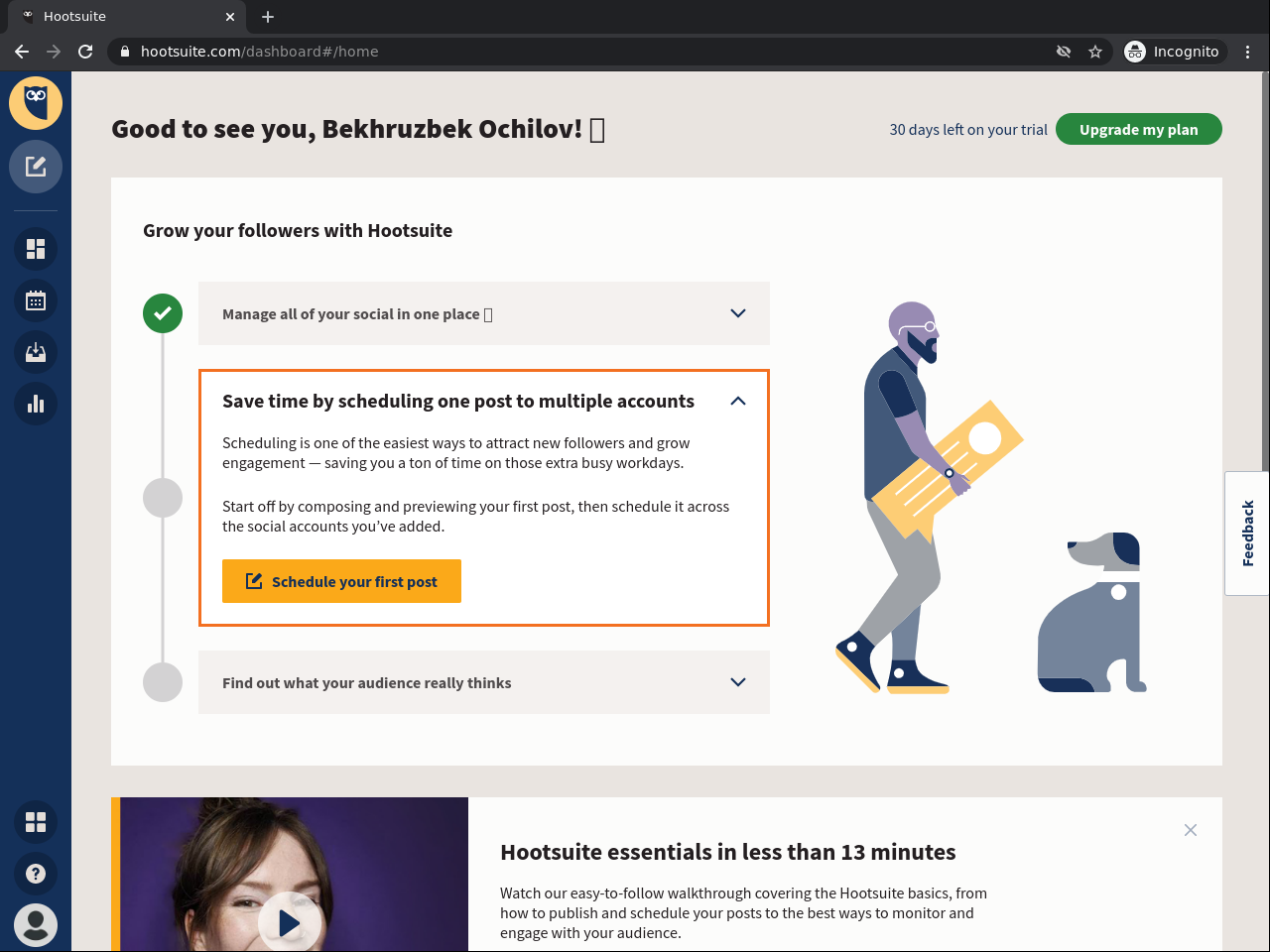This screenshot has height=952, width=1270.
Task: Go forward using browser forward arrow
Action: [54, 52]
